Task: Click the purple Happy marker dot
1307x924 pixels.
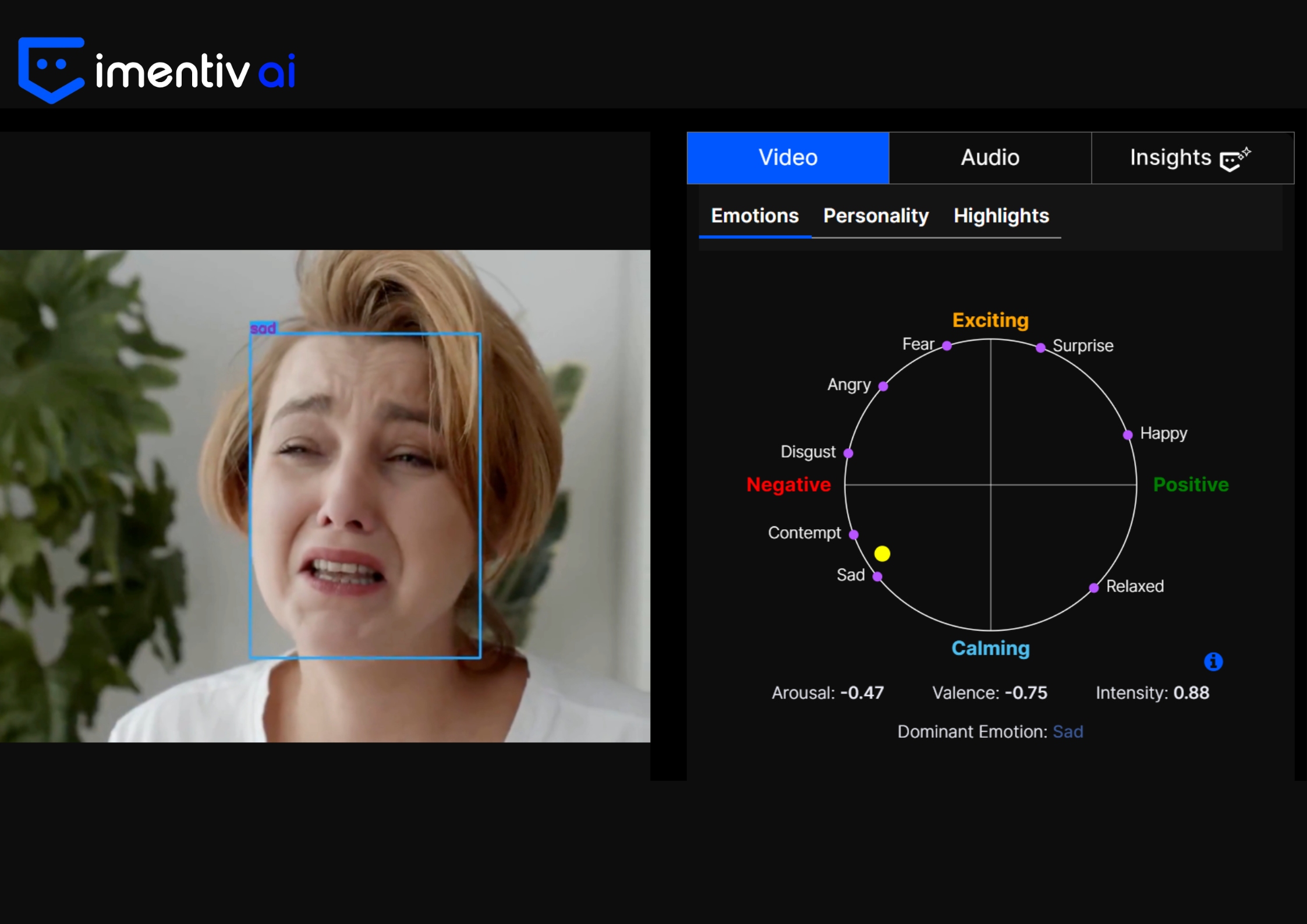Action: [1128, 435]
